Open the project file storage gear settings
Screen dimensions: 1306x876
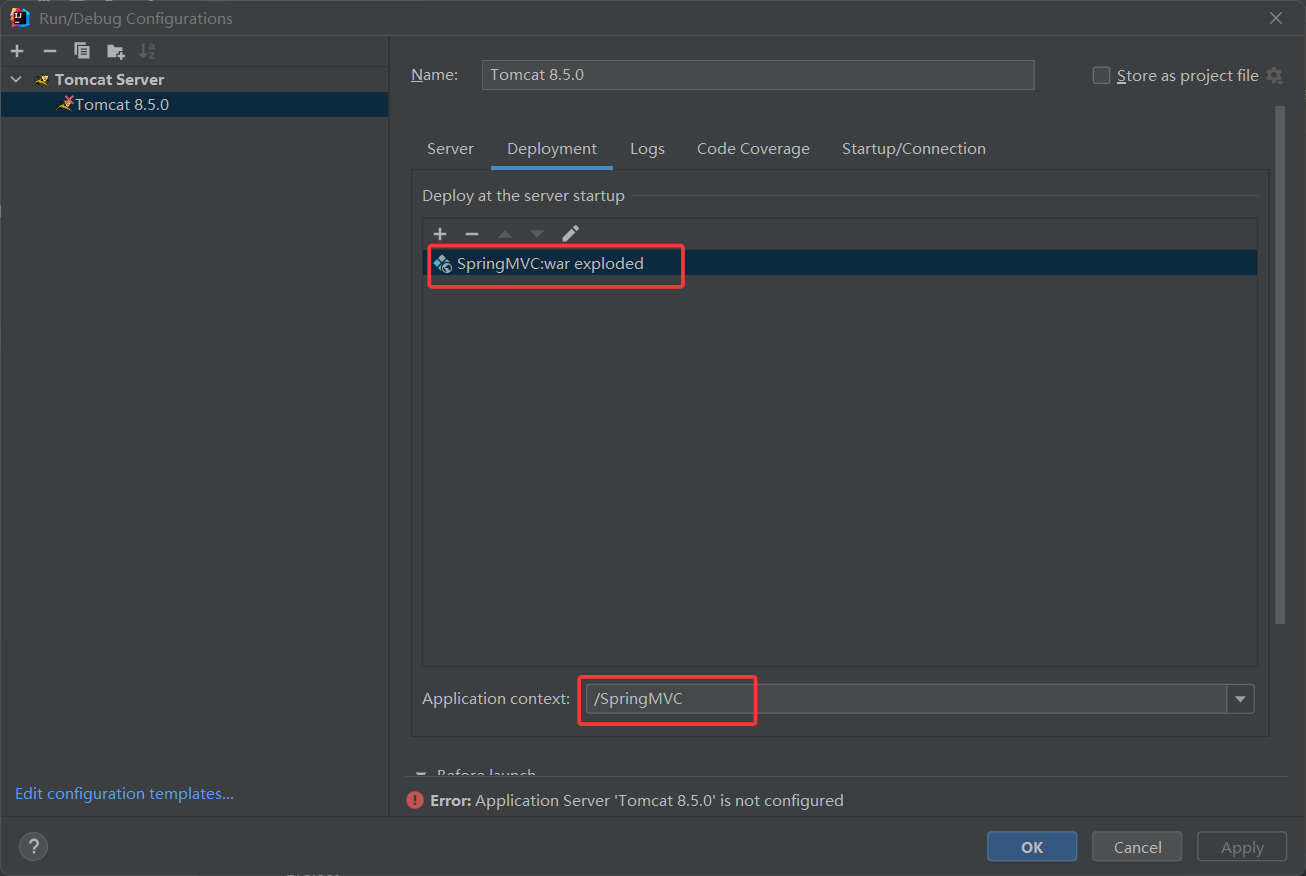1274,75
